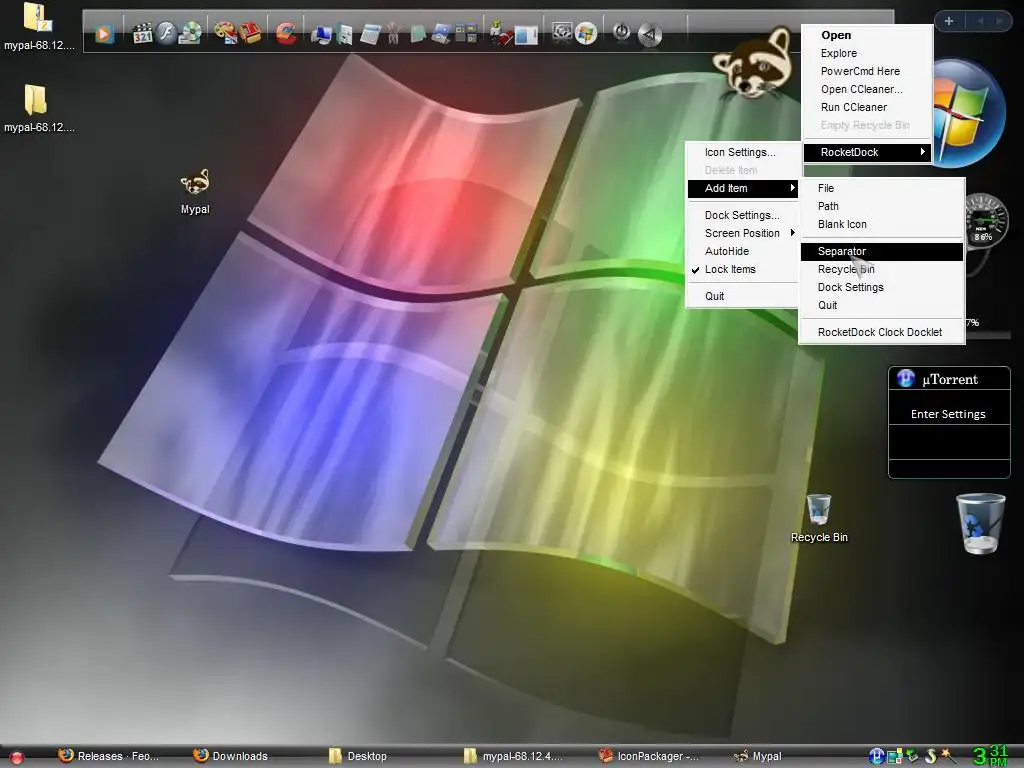
Task: Expand the Screen Position submenu
Action: [x=742, y=233]
